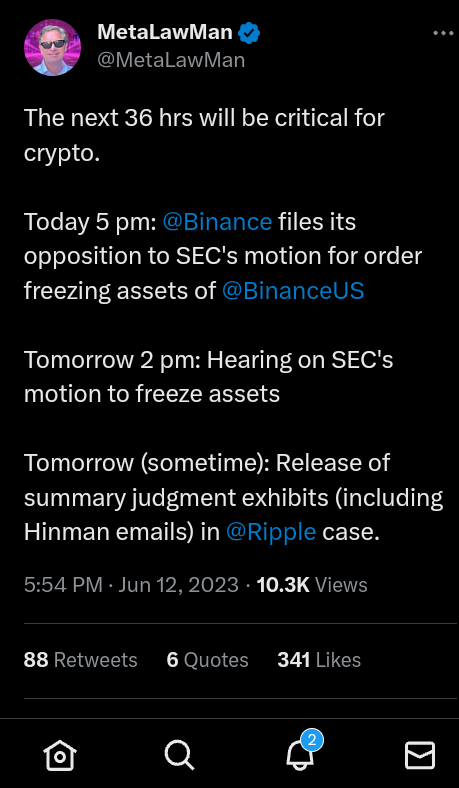The height and width of the screenshot is (788, 459).
Task: Follow the @Binance mention link
Action: pos(217,222)
